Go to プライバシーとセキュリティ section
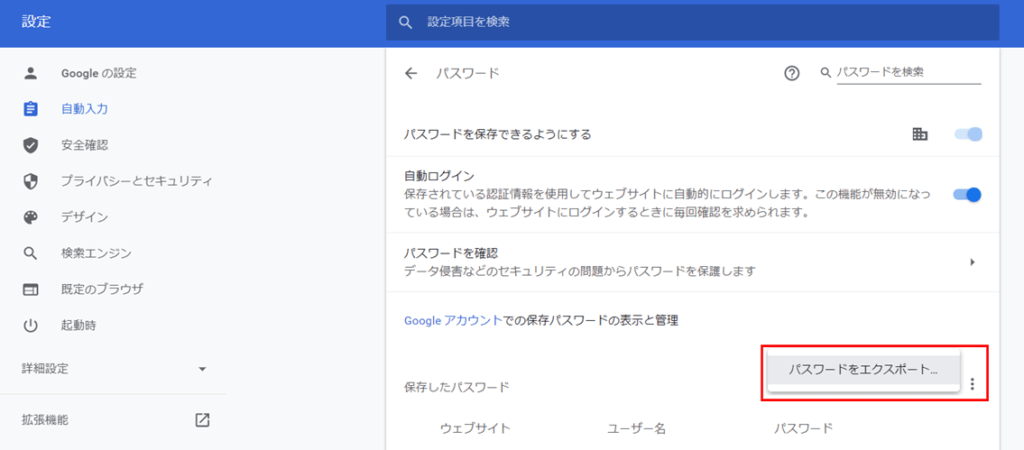Screen dimensions: 1024x450 136,181
